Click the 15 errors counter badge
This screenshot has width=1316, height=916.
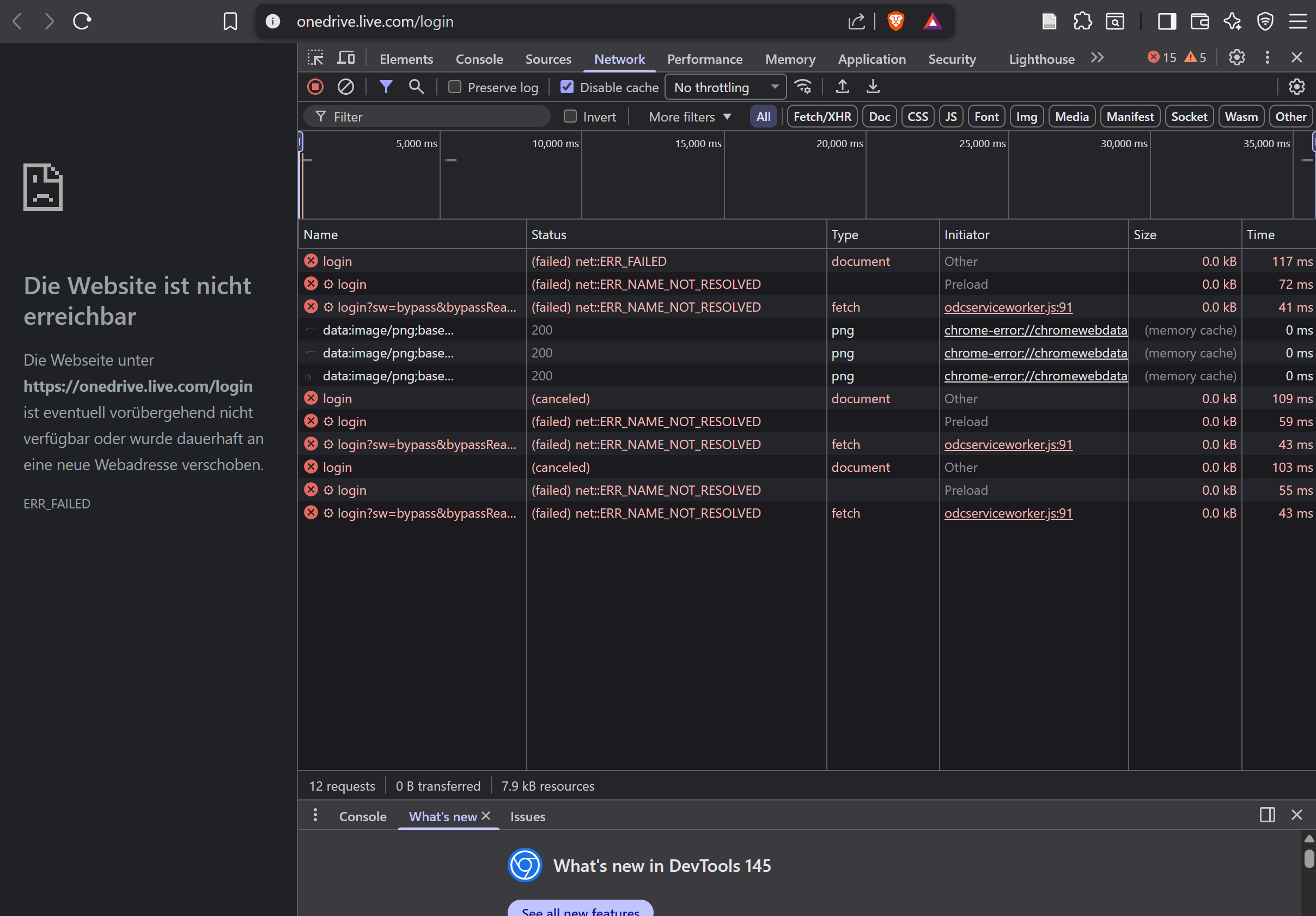tap(1162, 57)
